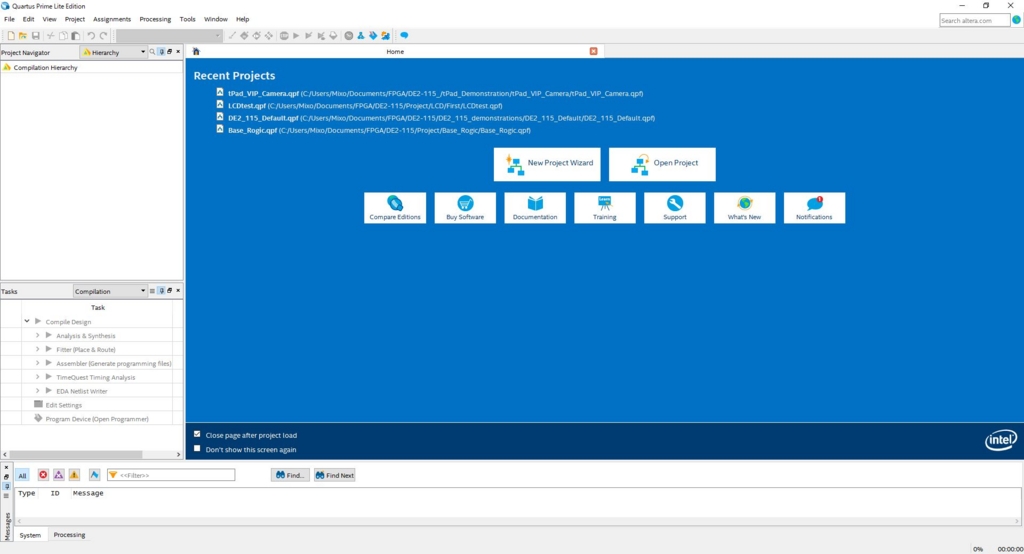Toggle the blue flag messages filter
The width and height of the screenshot is (1024, 554).
pyautogui.click(x=95, y=475)
